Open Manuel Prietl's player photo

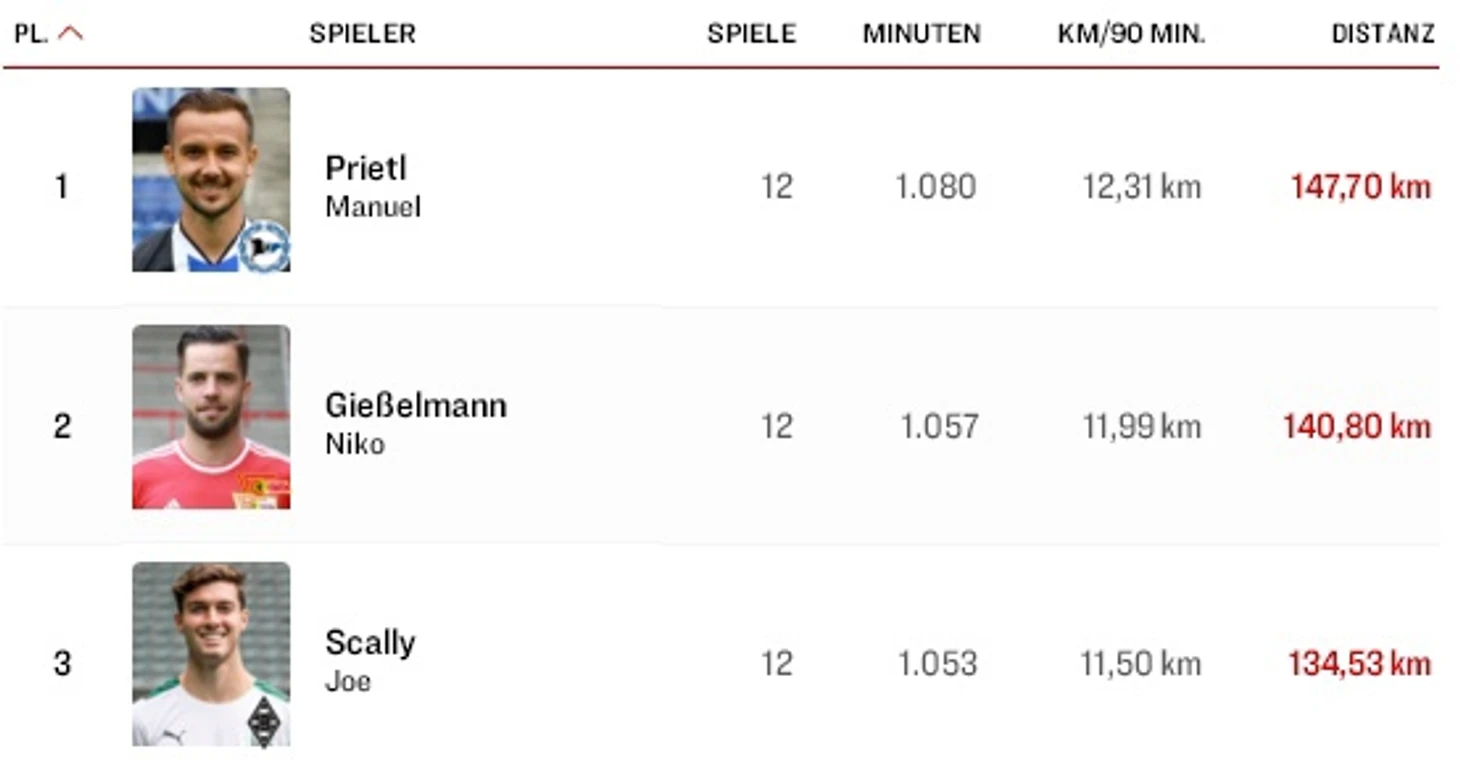(x=211, y=179)
